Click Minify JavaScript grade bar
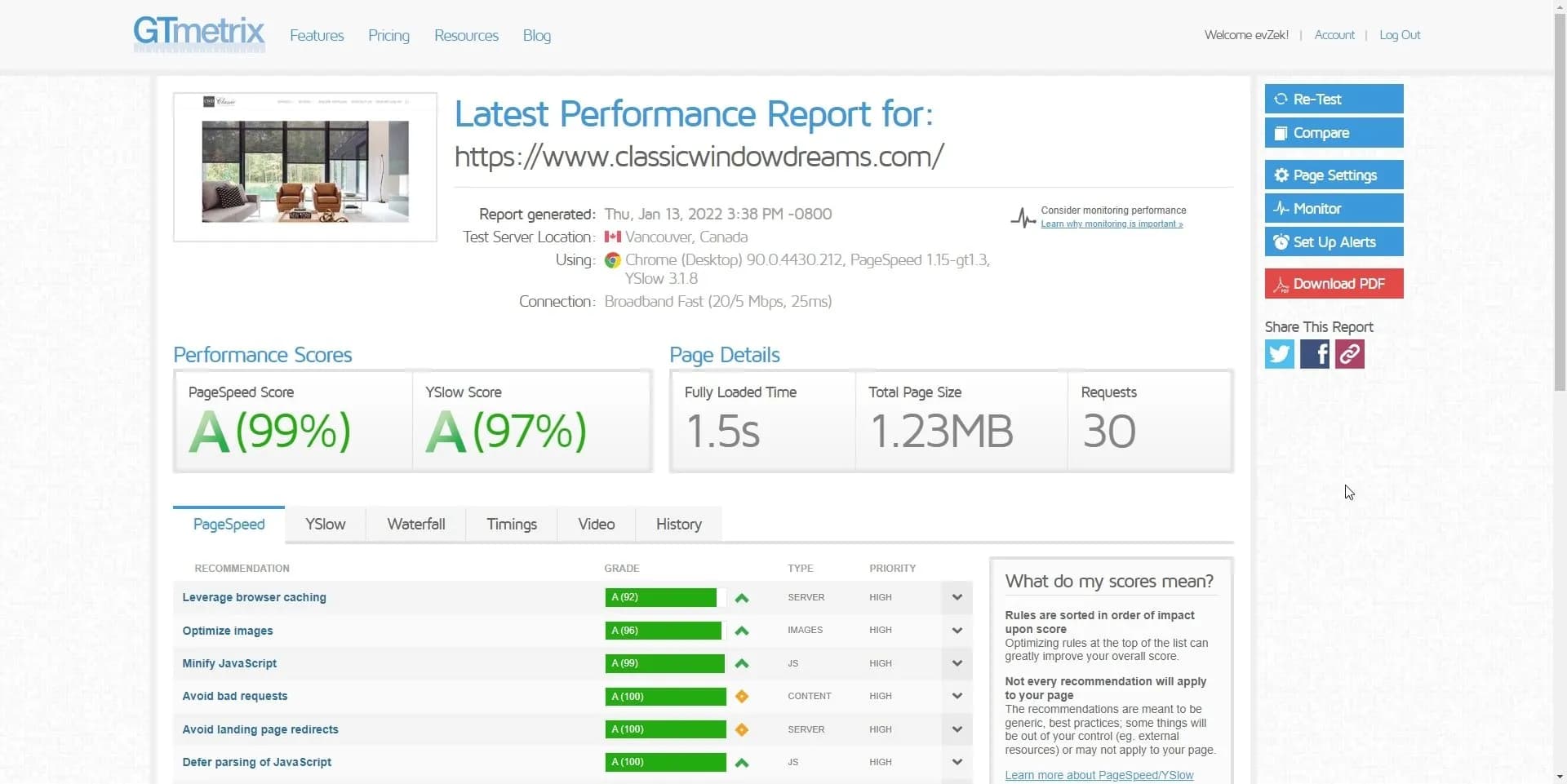 [664, 663]
